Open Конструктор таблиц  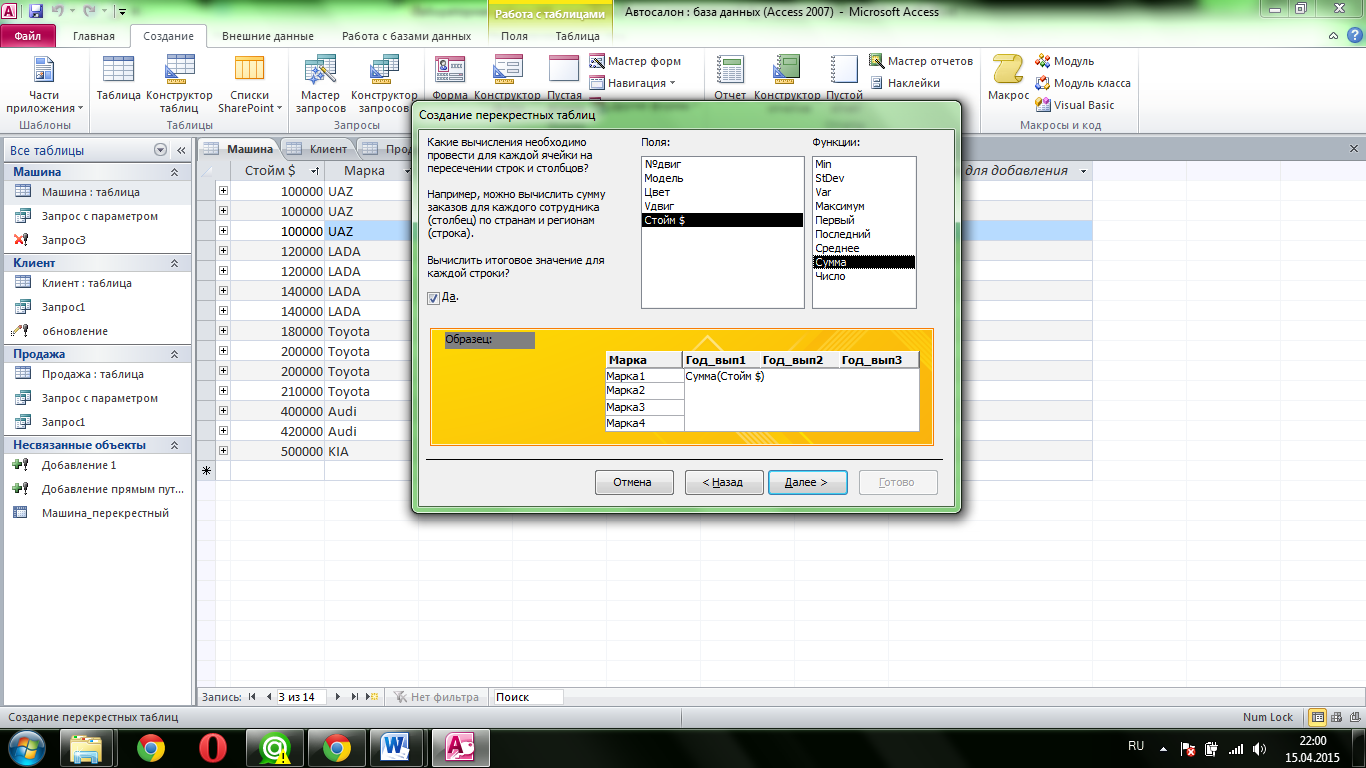(179, 84)
